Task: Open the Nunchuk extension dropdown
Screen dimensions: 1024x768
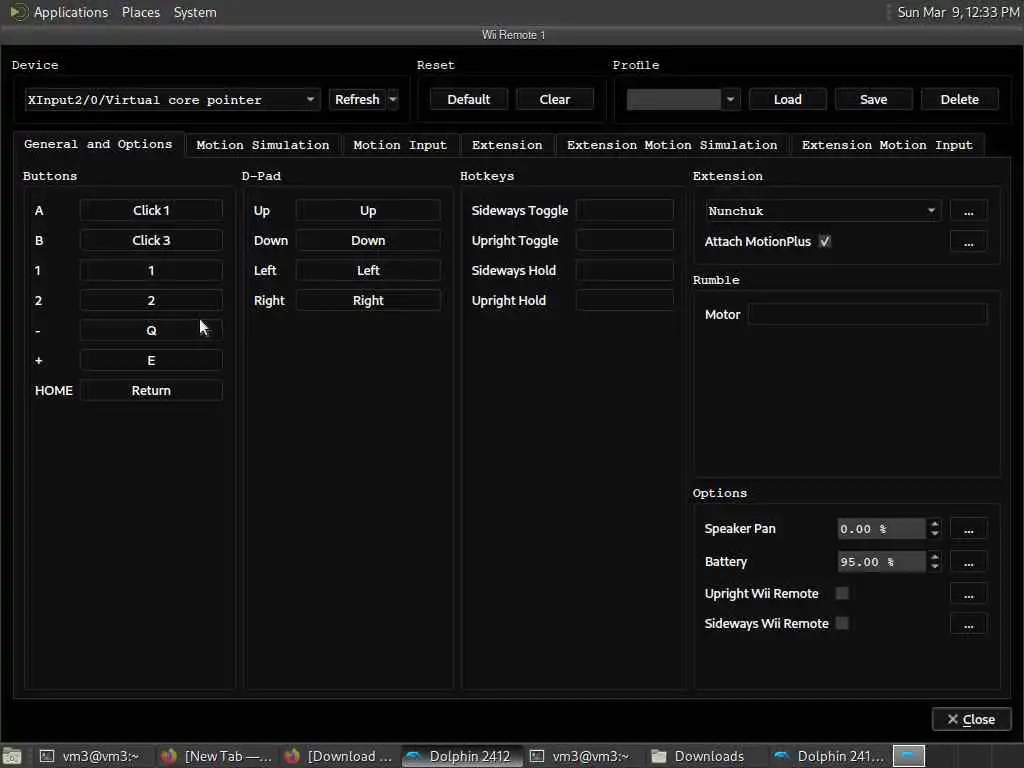Action: 823,211
